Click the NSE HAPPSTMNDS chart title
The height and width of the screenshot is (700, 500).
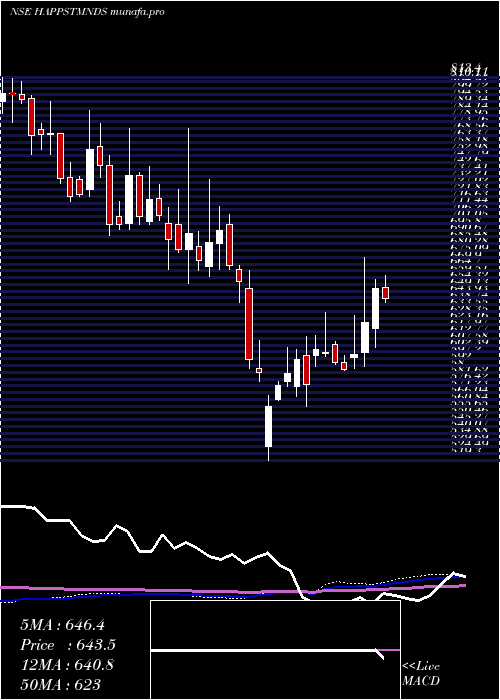tap(87, 12)
